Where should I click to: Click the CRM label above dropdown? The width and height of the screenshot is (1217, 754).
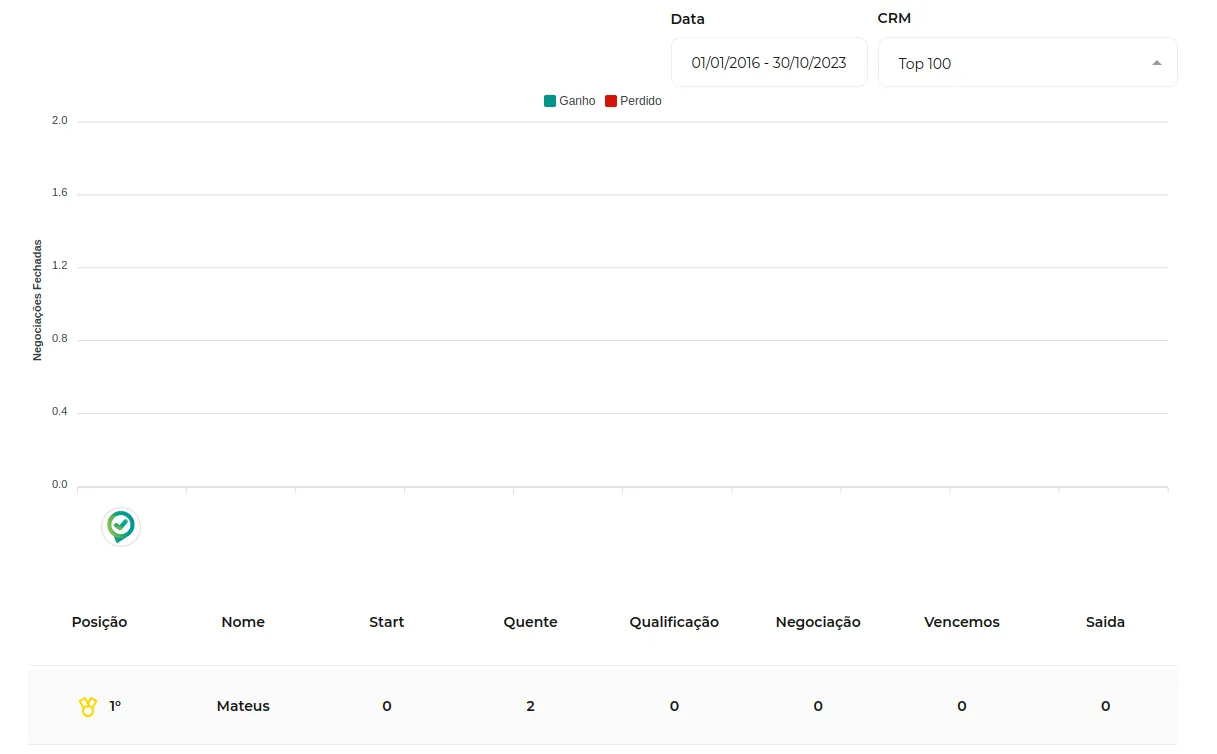[894, 18]
